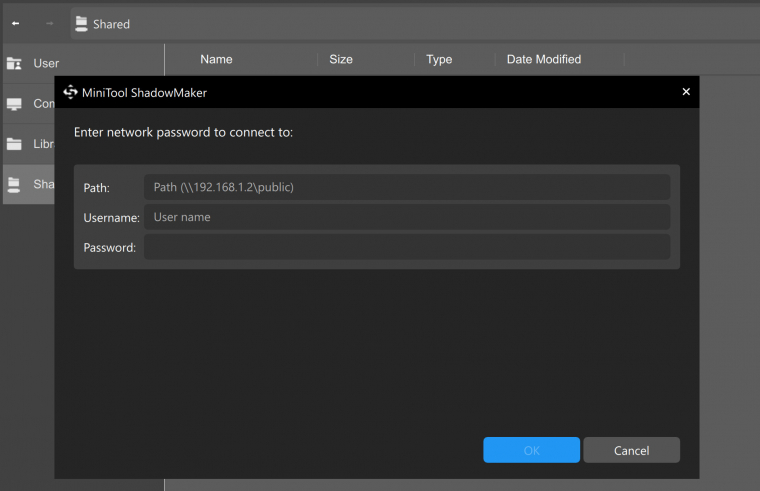Image resolution: width=760 pixels, height=491 pixels.
Task: Click 'Enter network password to connect to:' text
Action: 183,132
